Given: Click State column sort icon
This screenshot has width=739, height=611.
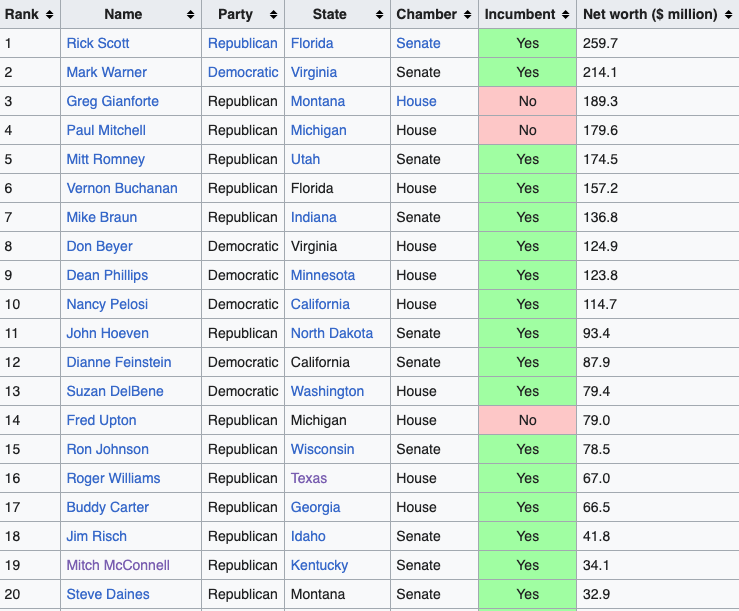Looking at the screenshot, I should coord(379,15).
